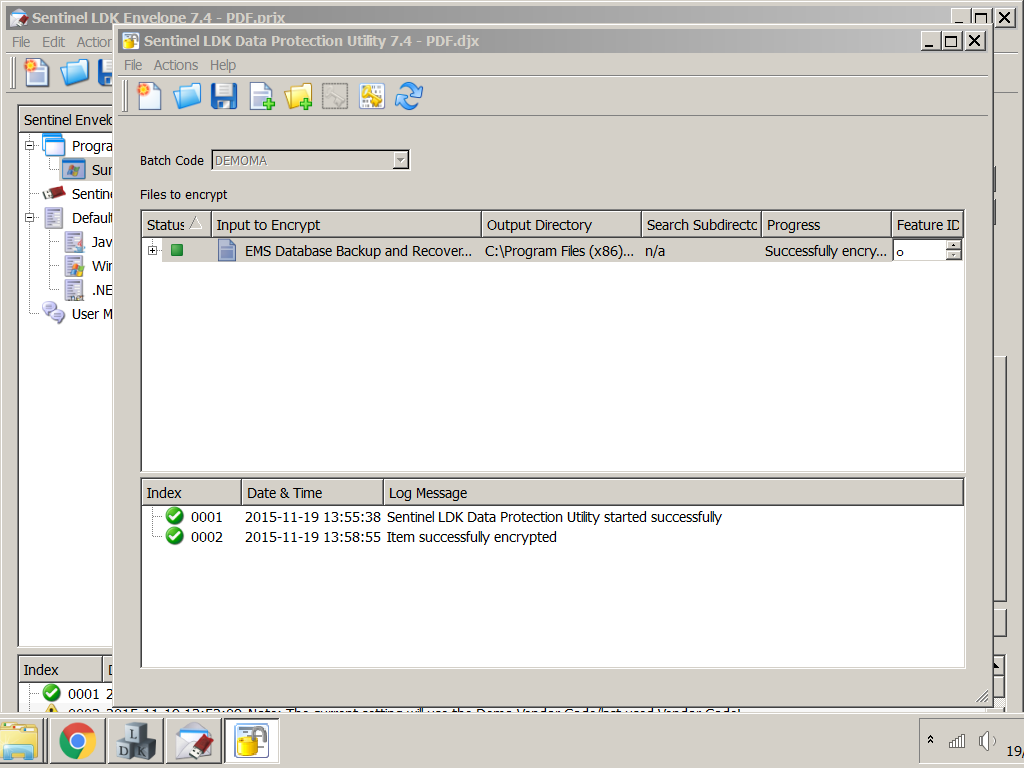Save the current project
The height and width of the screenshot is (768, 1024).
click(224, 96)
